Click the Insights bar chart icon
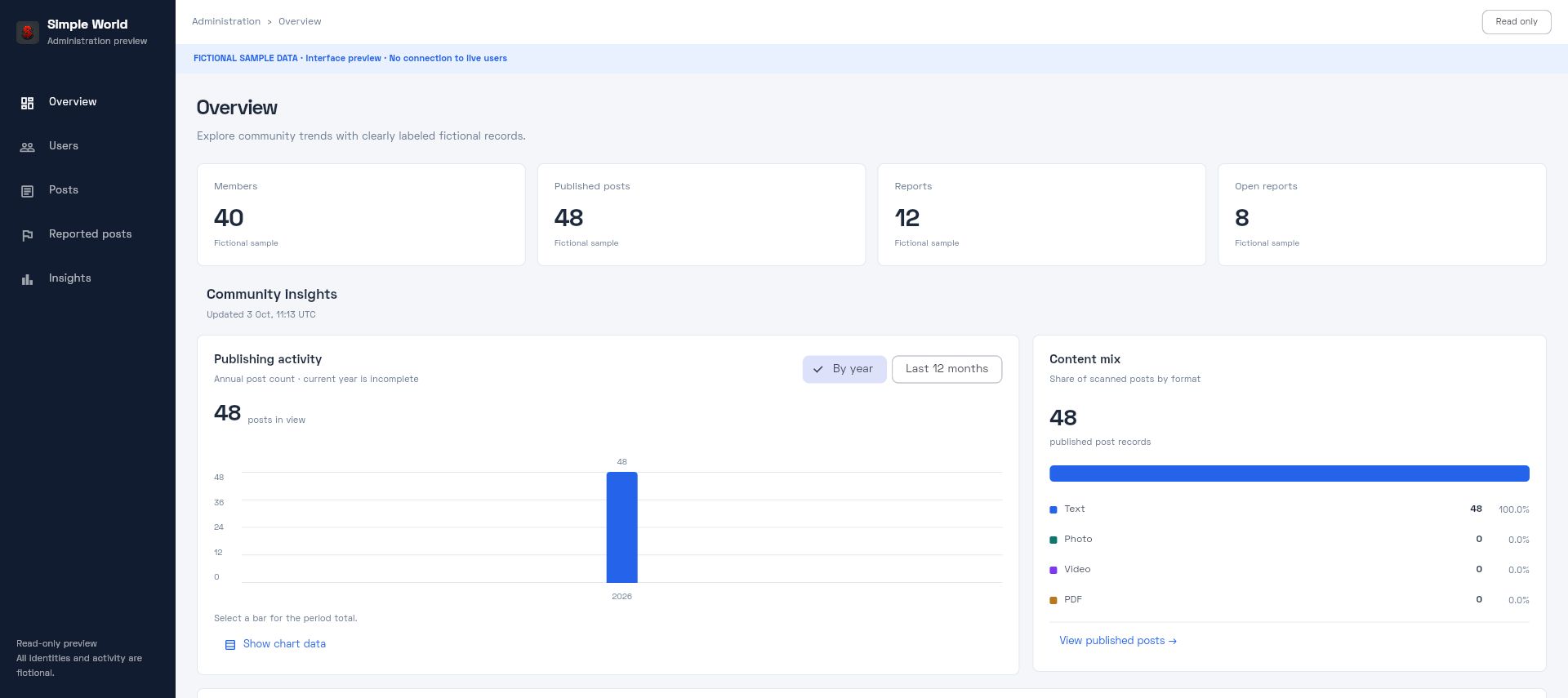Image resolution: width=1568 pixels, height=698 pixels. (27, 279)
